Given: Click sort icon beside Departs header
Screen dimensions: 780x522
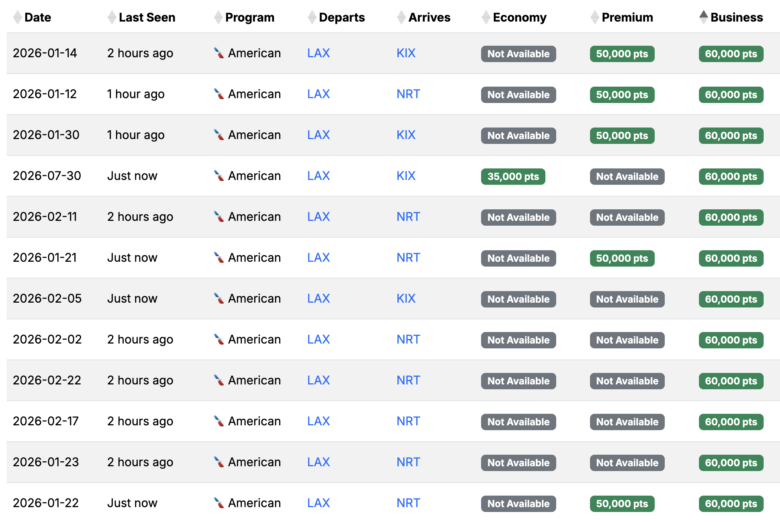Looking at the screenshot, I should [x=311, y=17].
